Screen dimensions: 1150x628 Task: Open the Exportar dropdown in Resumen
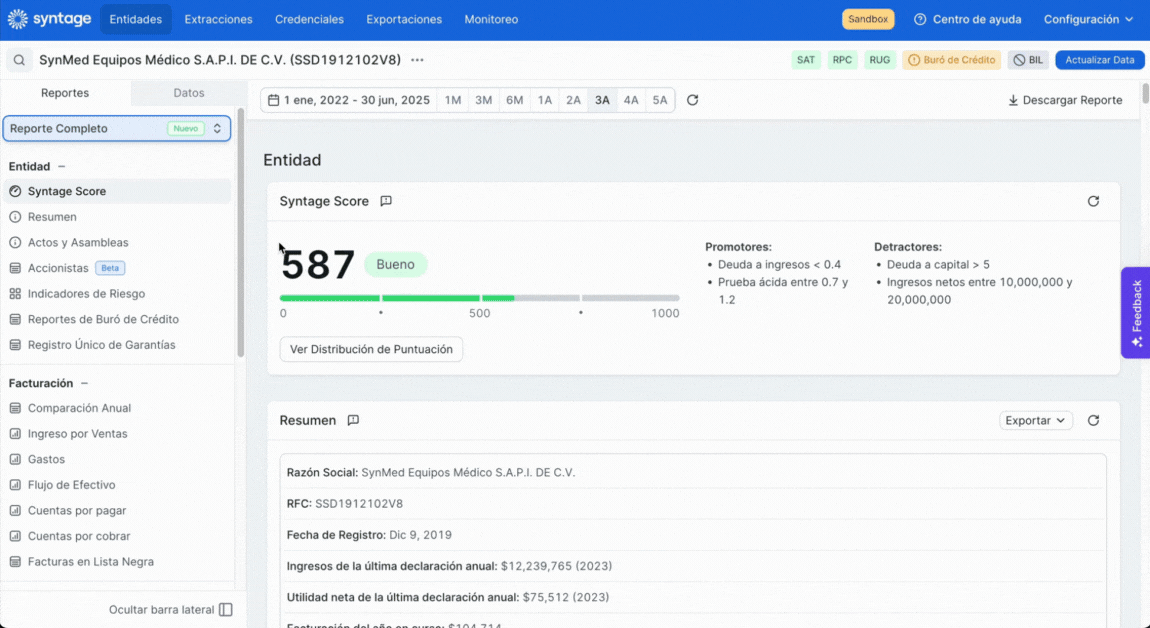[x=1036, y=420]
